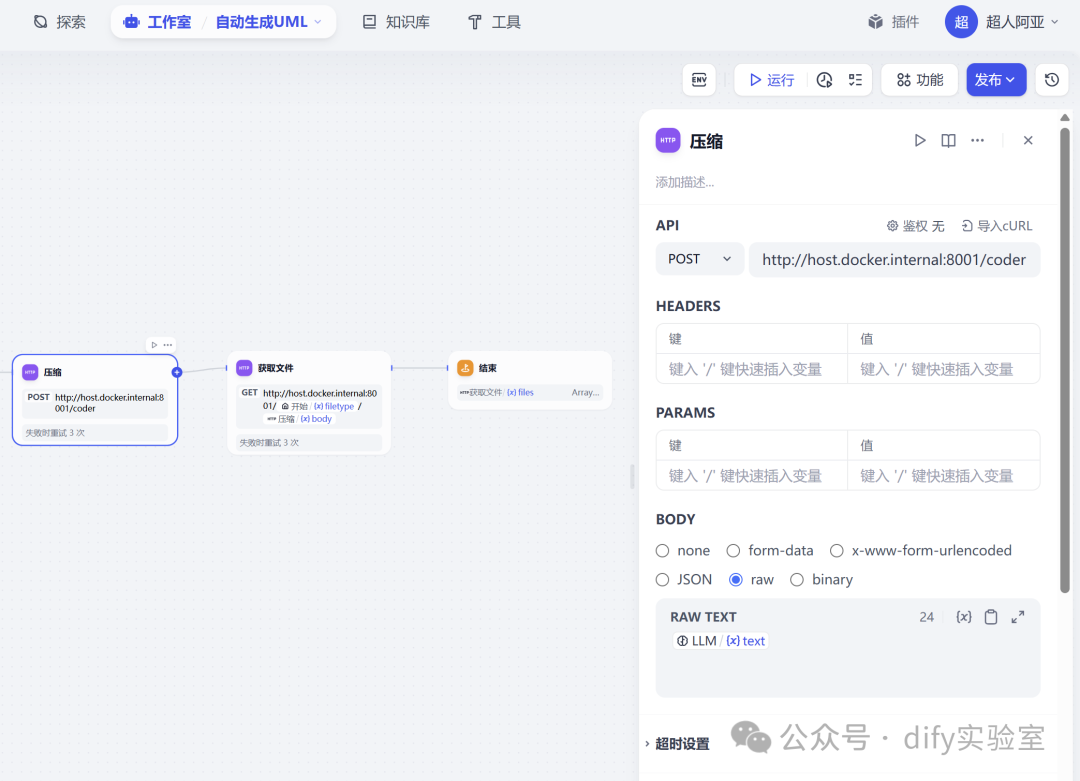The height and width of the screenshot is (781, 1080).
Task: Click the orange icon on 结束 node
Action: click(x=466, y=368)
